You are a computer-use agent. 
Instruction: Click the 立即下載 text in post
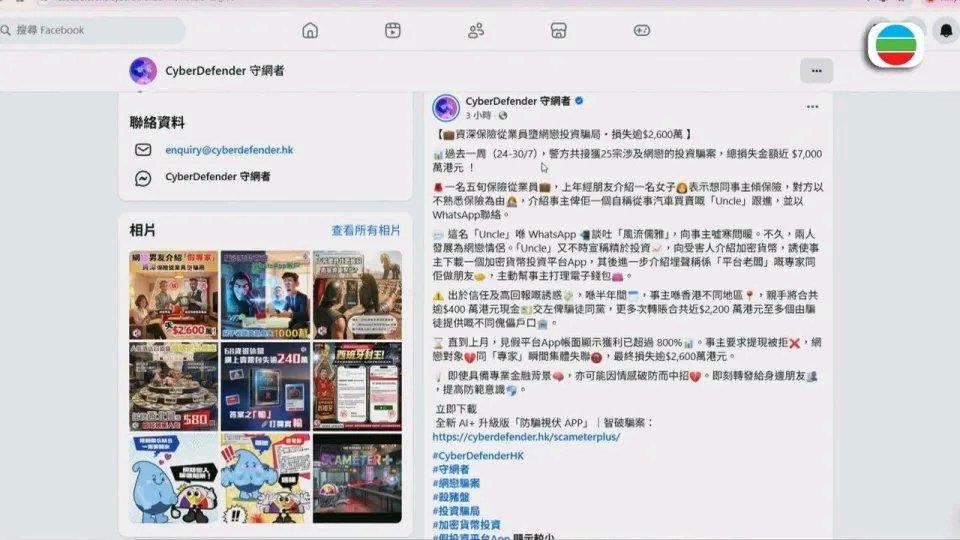[456, 409]
